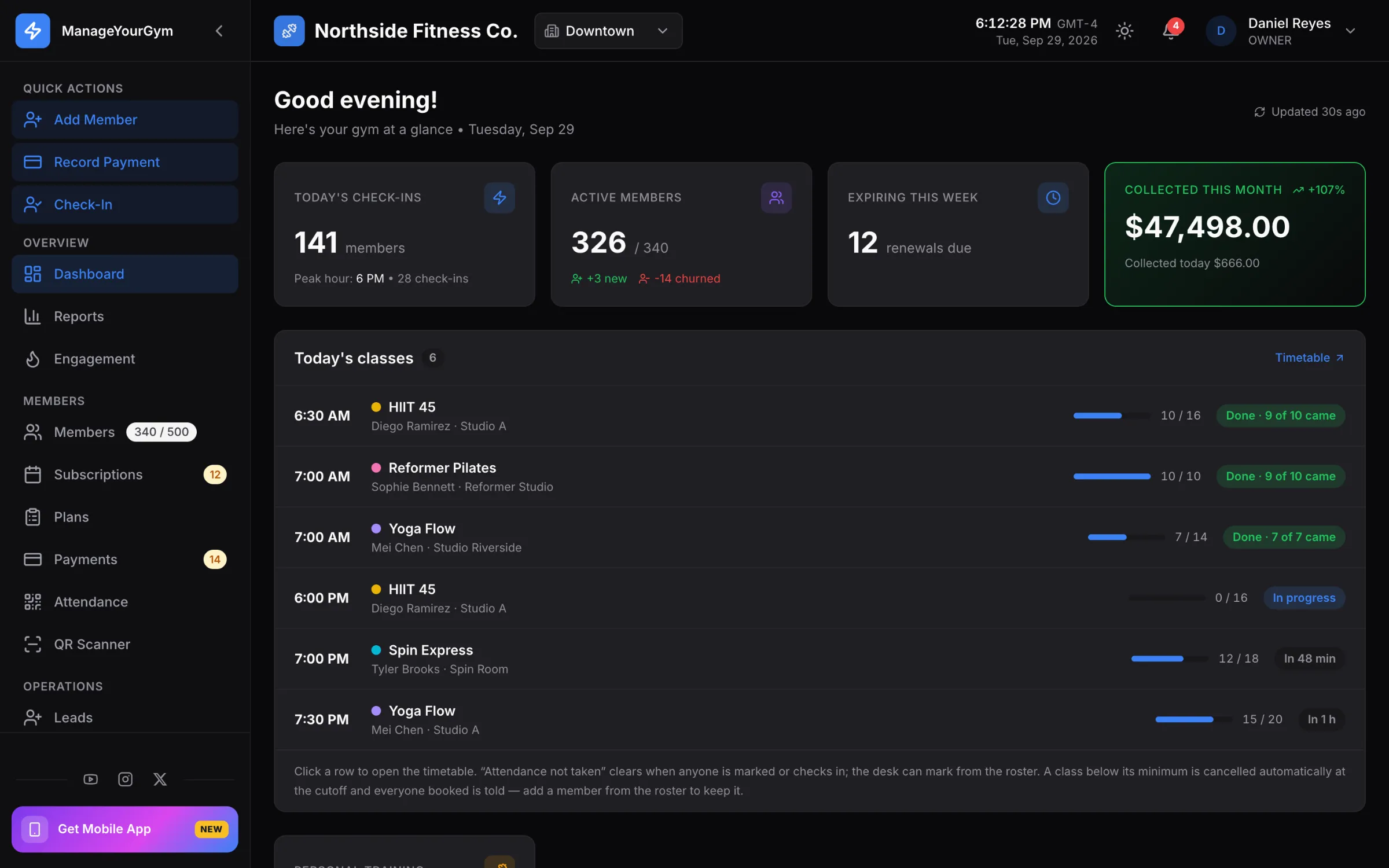Screen dimensions: 1389x868
Task: Click the 340 / 500 Members badge
Action: (161, 432)
